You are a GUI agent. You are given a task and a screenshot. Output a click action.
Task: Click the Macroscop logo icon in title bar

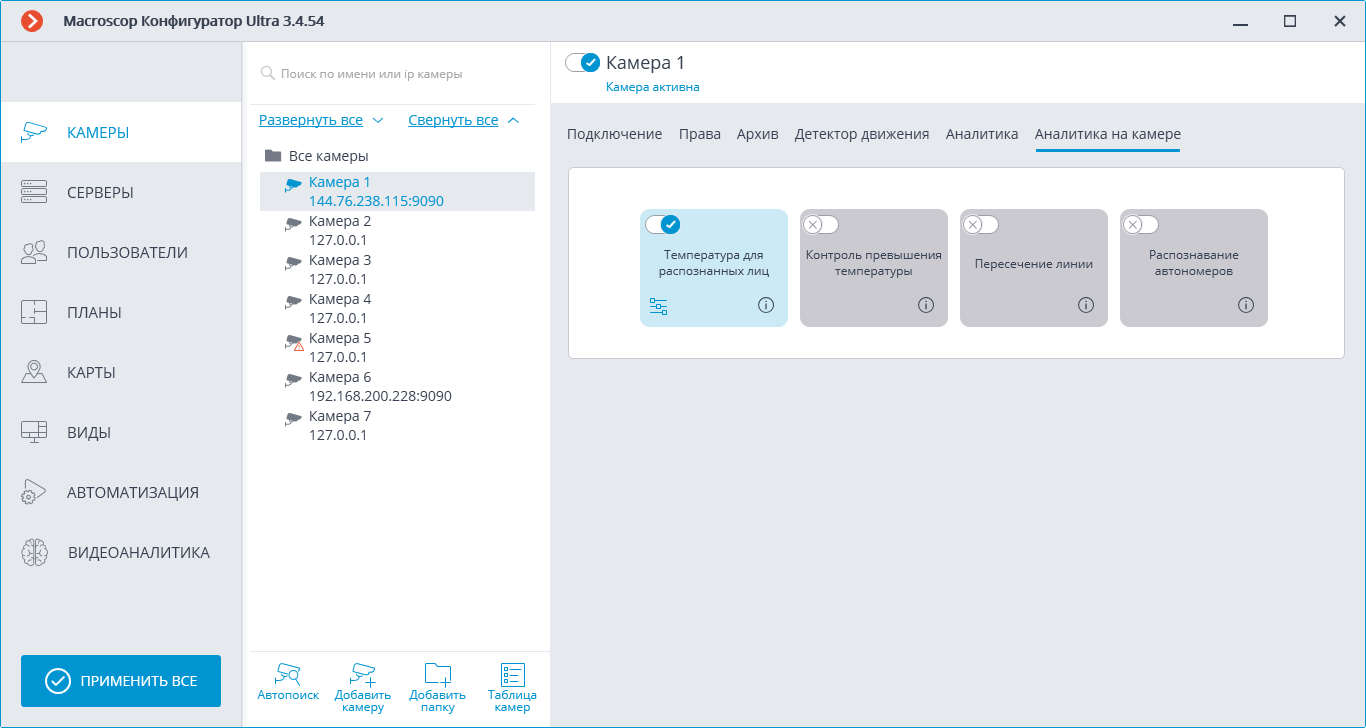click(32, 21)
